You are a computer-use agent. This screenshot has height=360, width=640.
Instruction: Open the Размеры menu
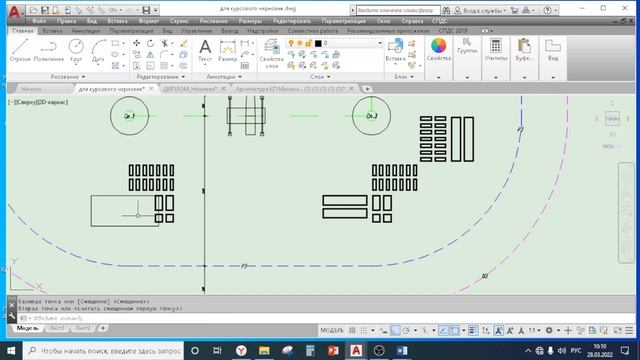[250, 21]
